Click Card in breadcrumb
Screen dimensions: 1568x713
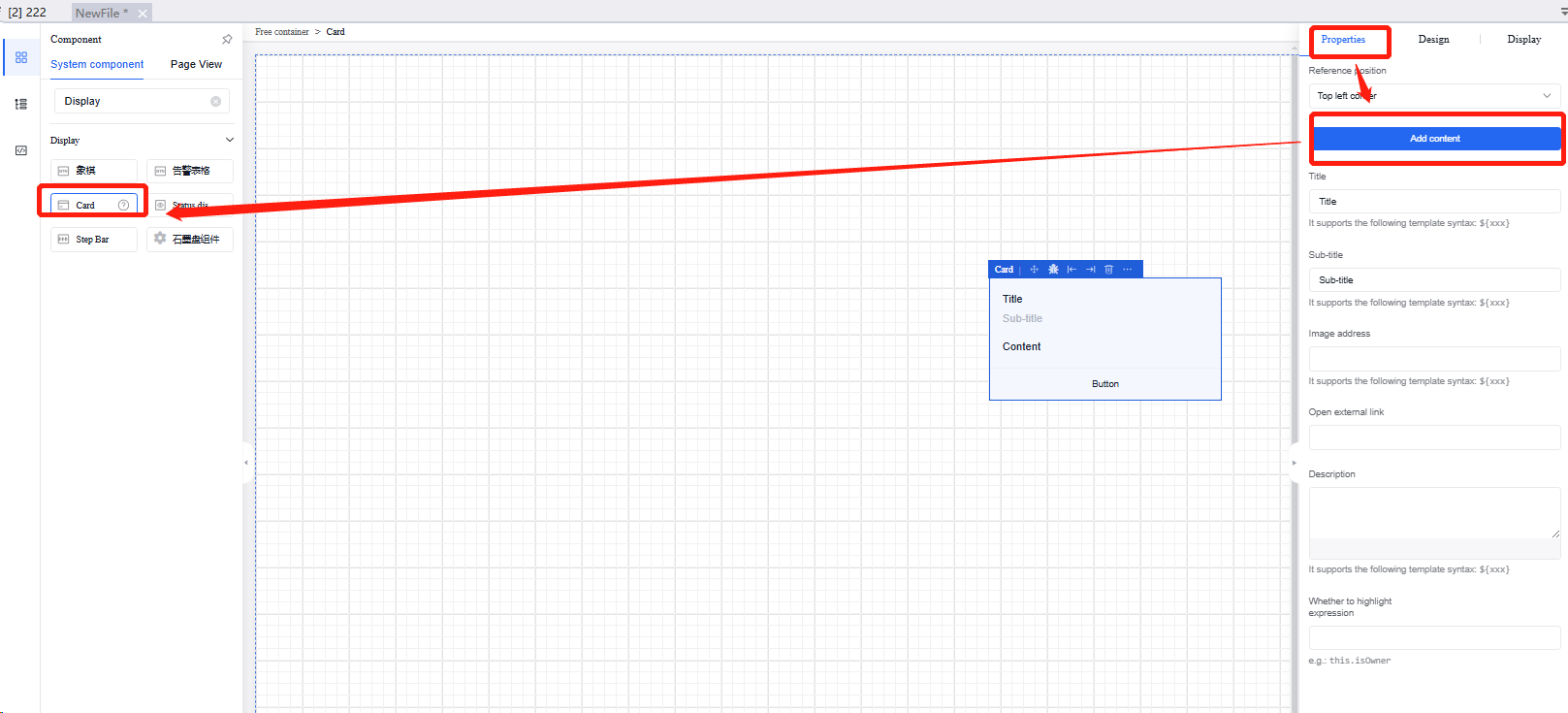point(336,32)
